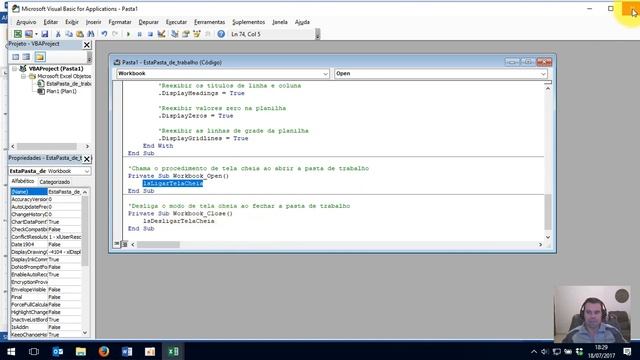Open Firefox from the taskbar
This screenshot has width=640, height=360.
[104, 351]
